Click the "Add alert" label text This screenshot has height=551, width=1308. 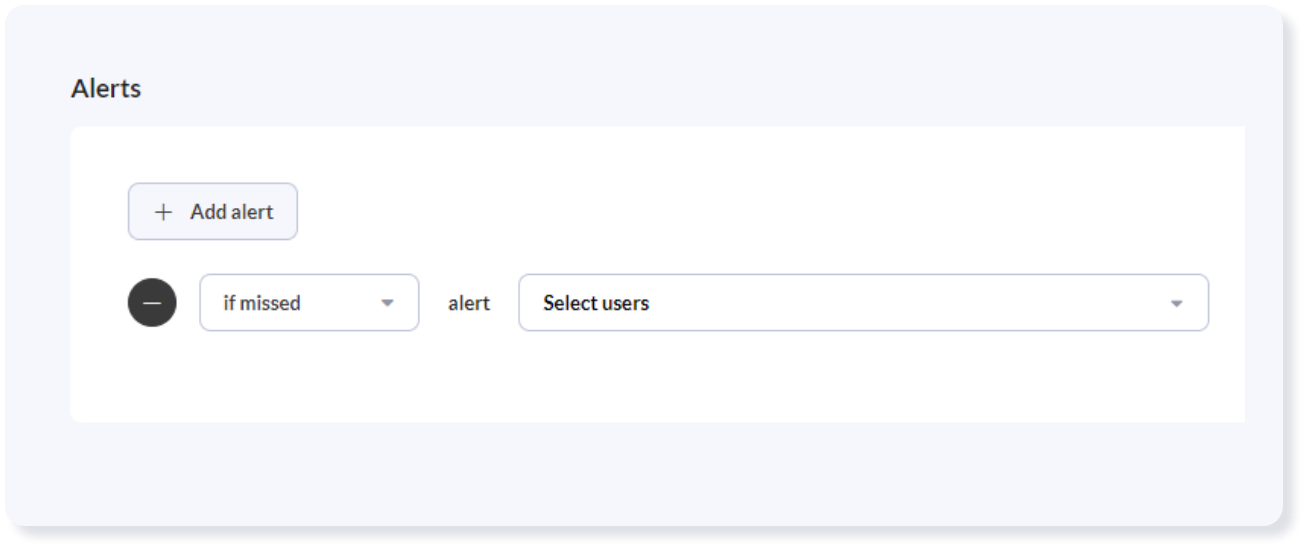point(232,212)
